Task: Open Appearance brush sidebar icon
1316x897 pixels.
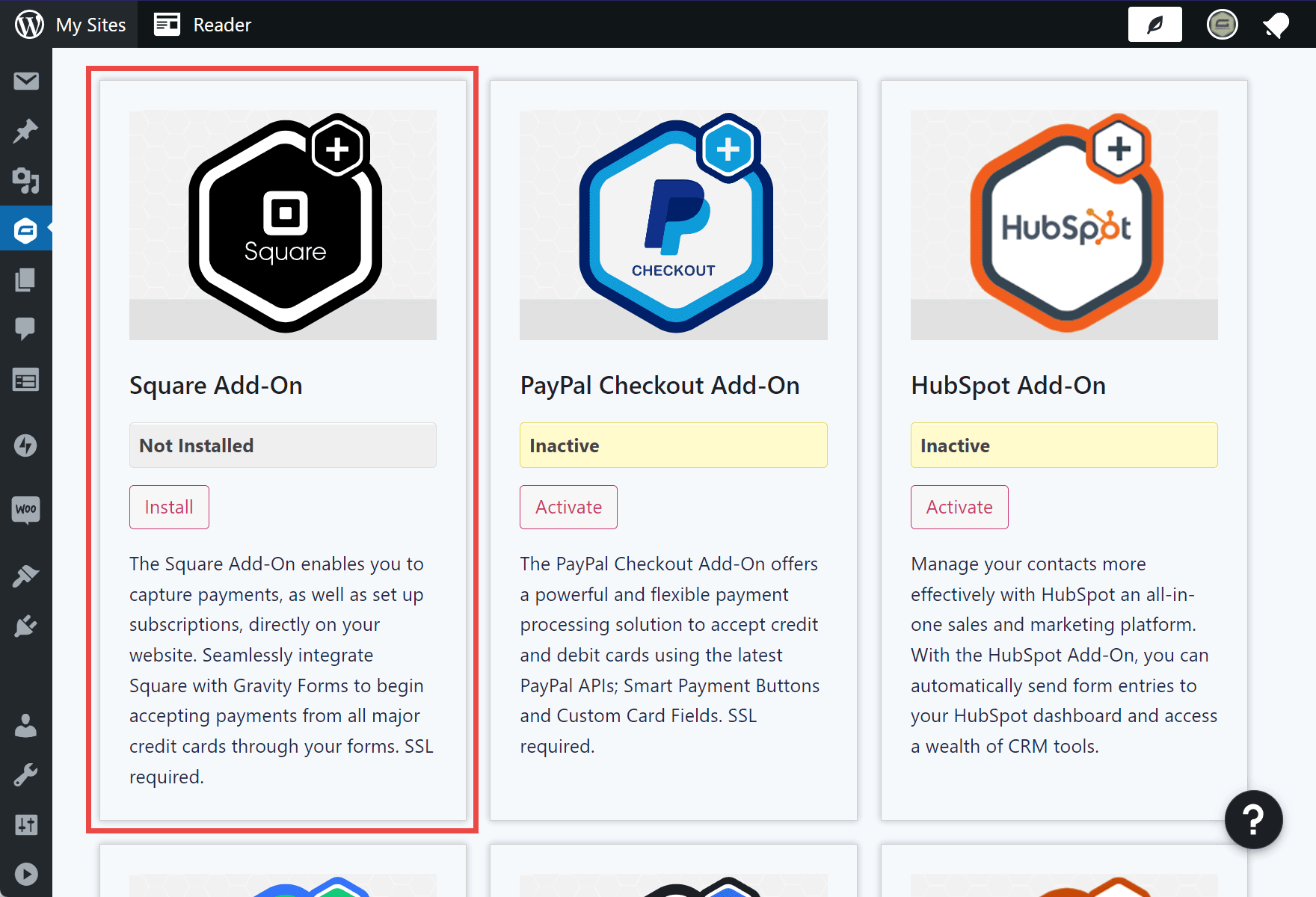Action: (26, 575)
